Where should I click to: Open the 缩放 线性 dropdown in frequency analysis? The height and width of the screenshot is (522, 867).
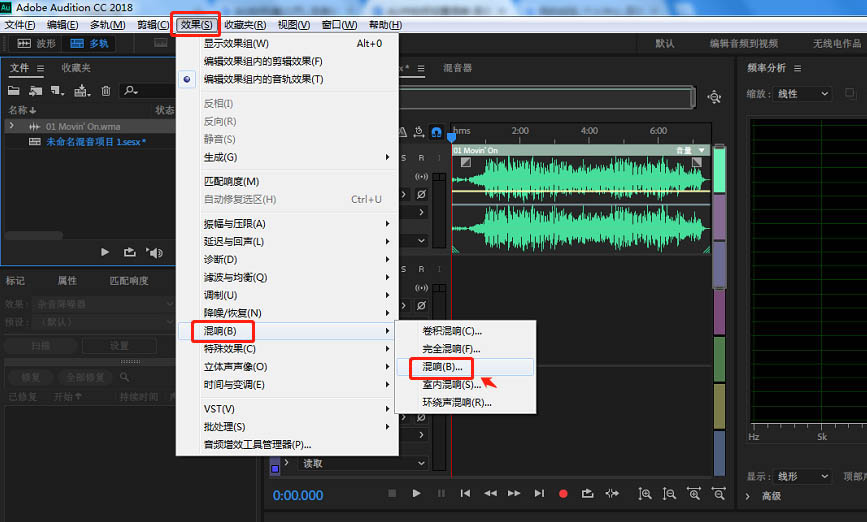click(x=803, y=94)
